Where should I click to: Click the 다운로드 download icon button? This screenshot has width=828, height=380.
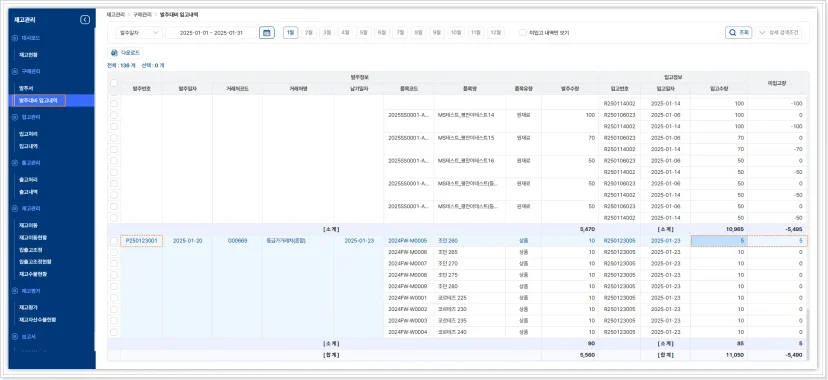[x=125, y=53]
